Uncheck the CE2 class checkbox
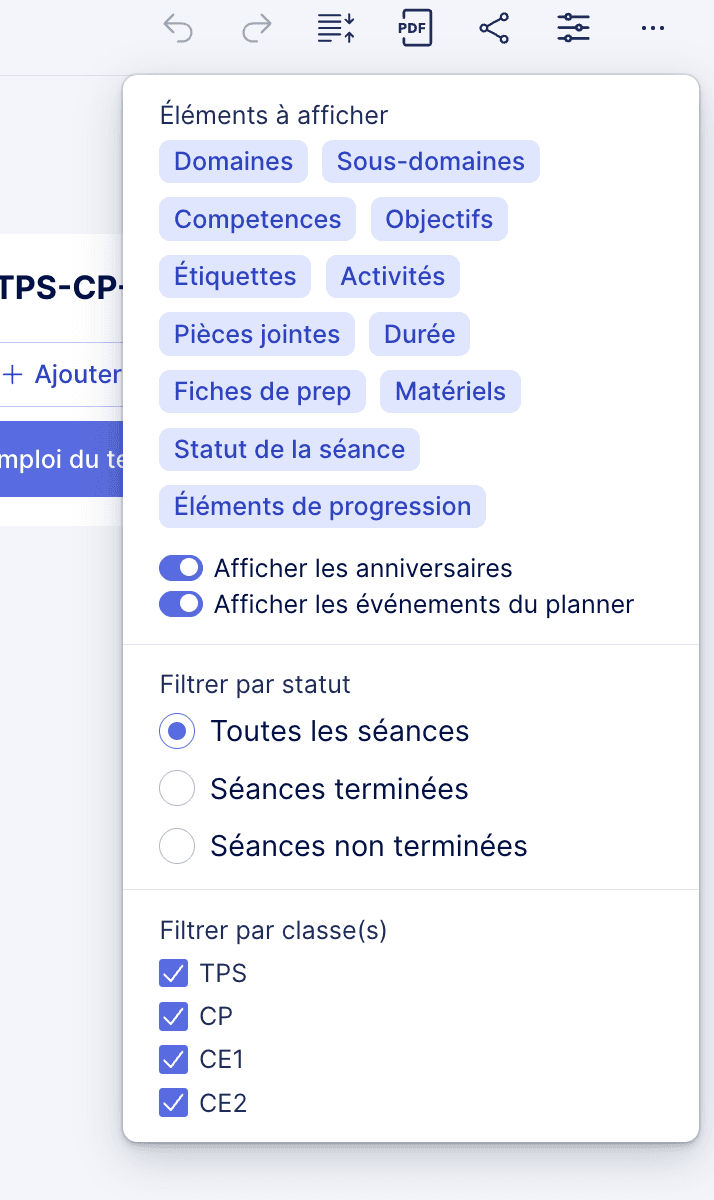Image resolution: width=714 pixels, height=1200 pixels. [x=174, y=1103]
